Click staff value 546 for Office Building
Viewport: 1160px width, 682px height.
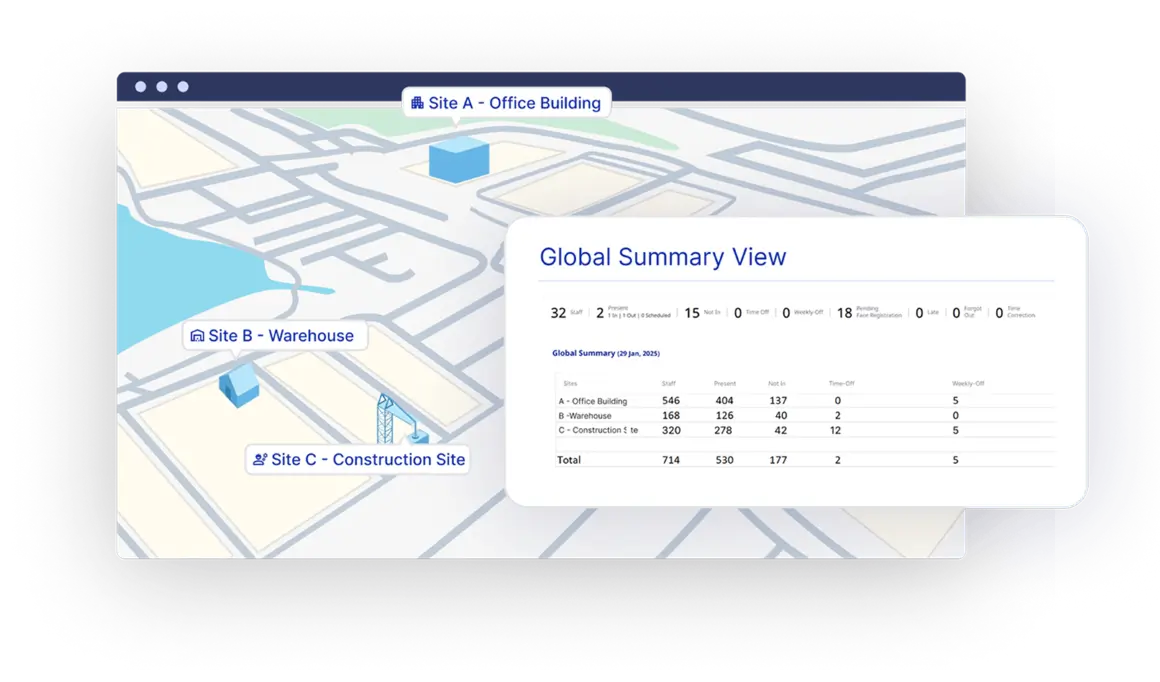pyautogui.click(x=671, y=401)
